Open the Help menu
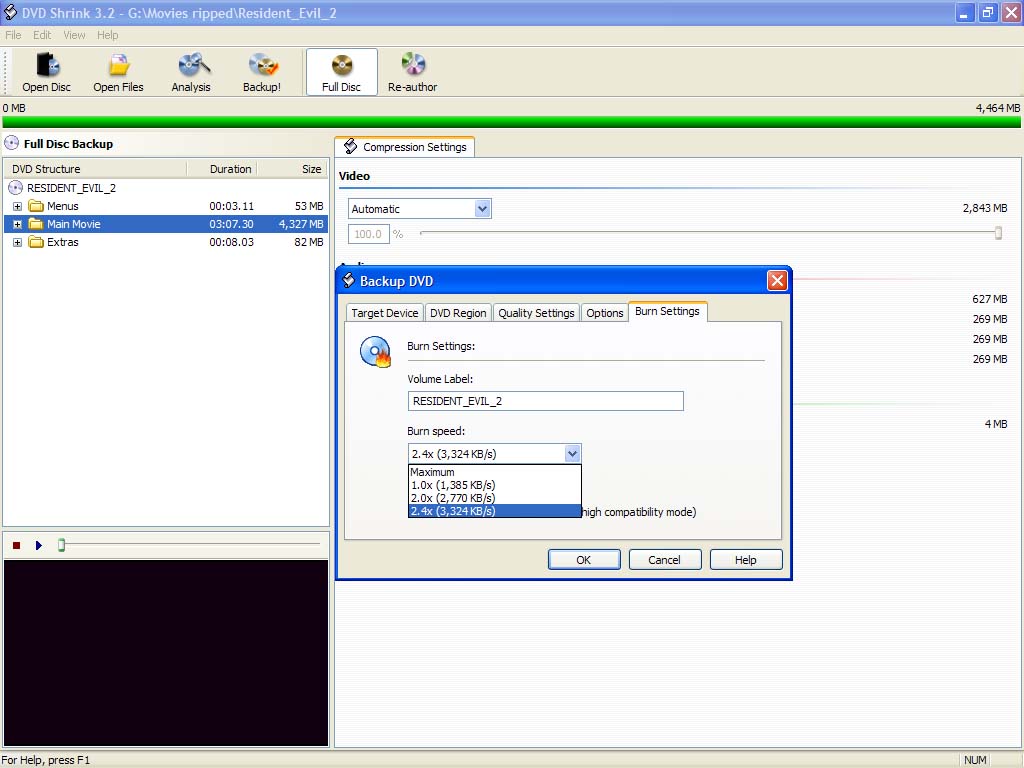 [x=108, y=35]
